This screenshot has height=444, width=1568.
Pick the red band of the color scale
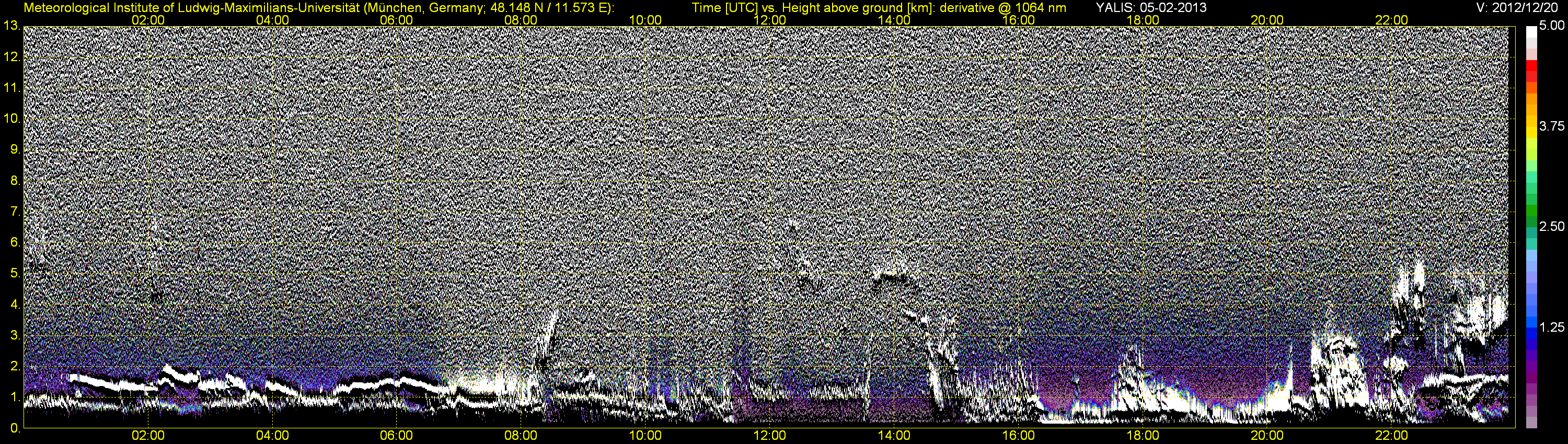tap(1531, 66)
